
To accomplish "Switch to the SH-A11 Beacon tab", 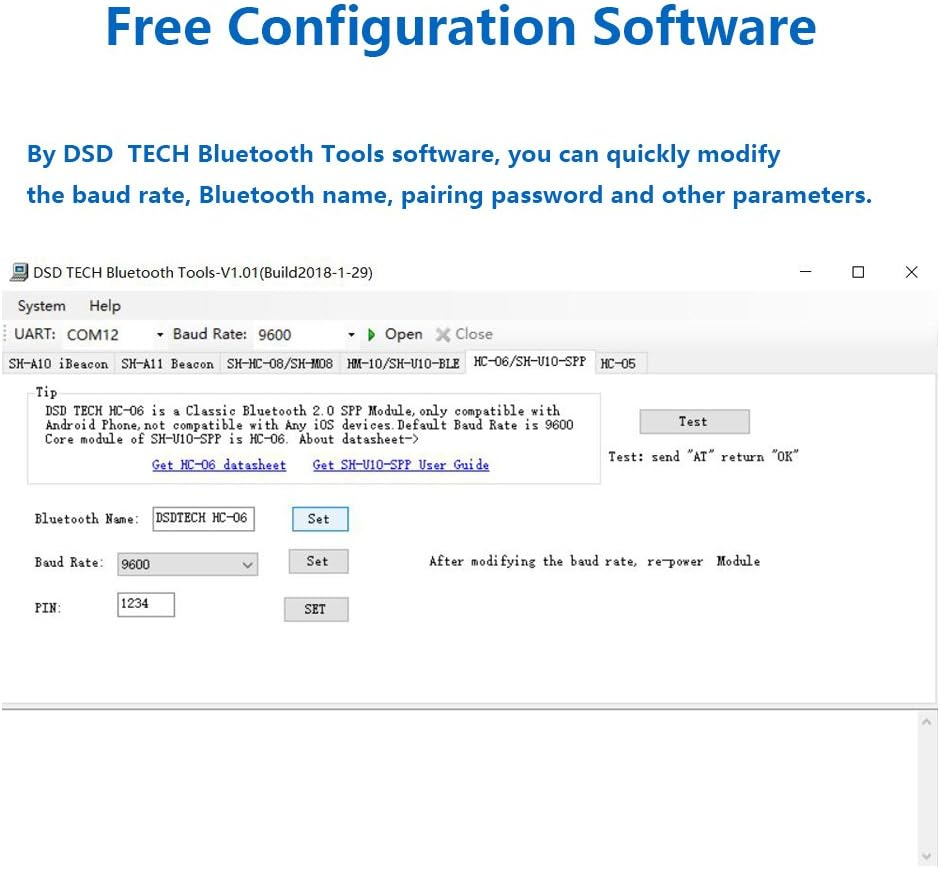I will [x=167, y=364].
